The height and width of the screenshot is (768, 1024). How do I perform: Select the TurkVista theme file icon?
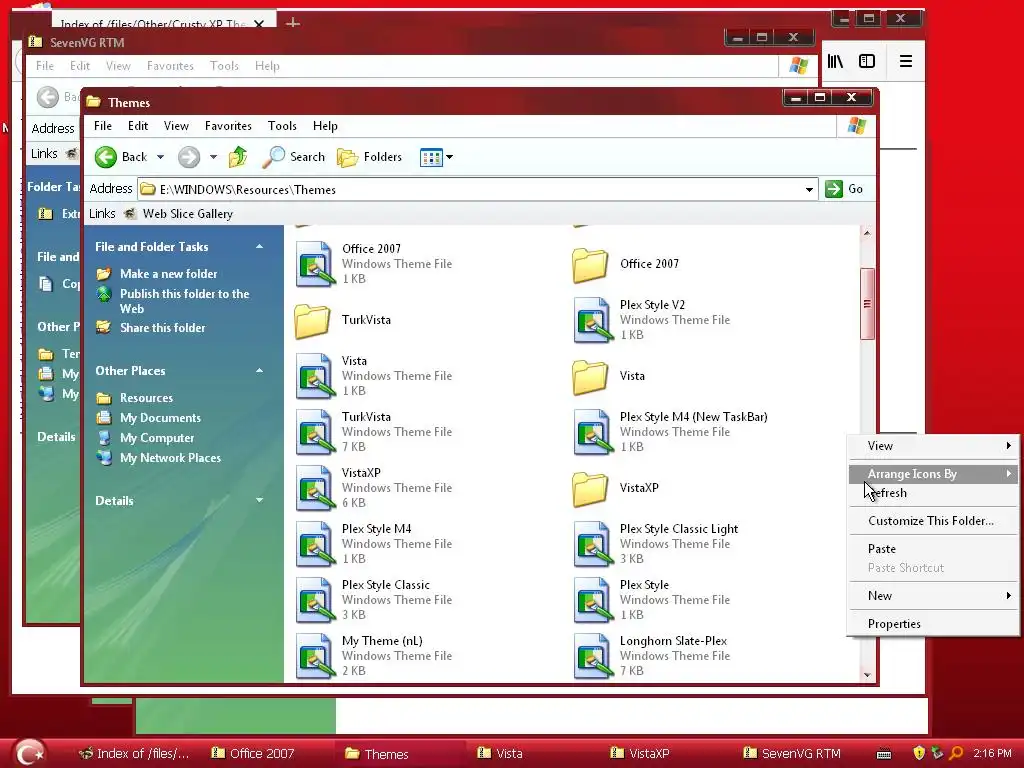(315, 432)
